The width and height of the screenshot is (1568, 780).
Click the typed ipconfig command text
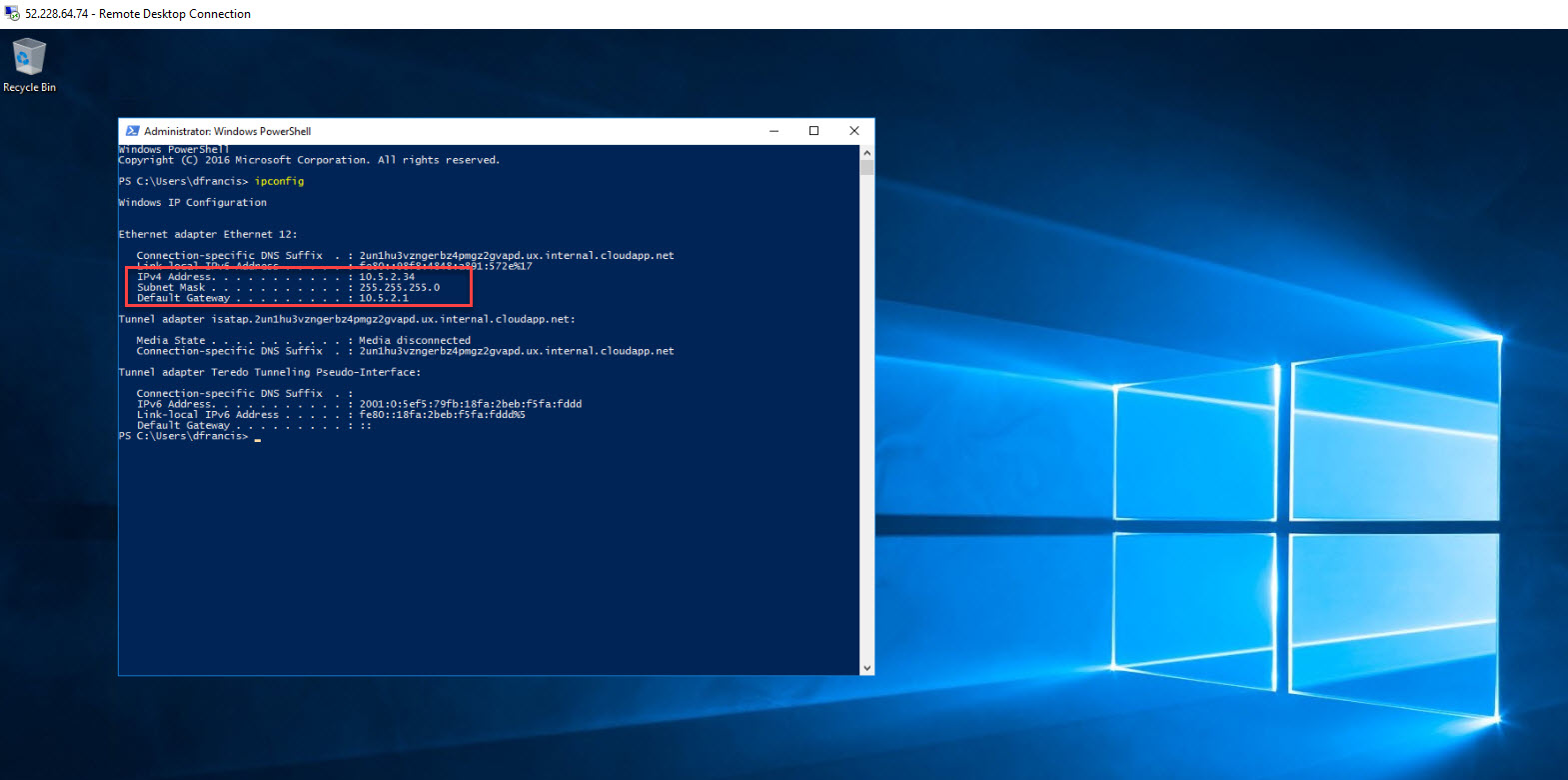click(279, 181)
